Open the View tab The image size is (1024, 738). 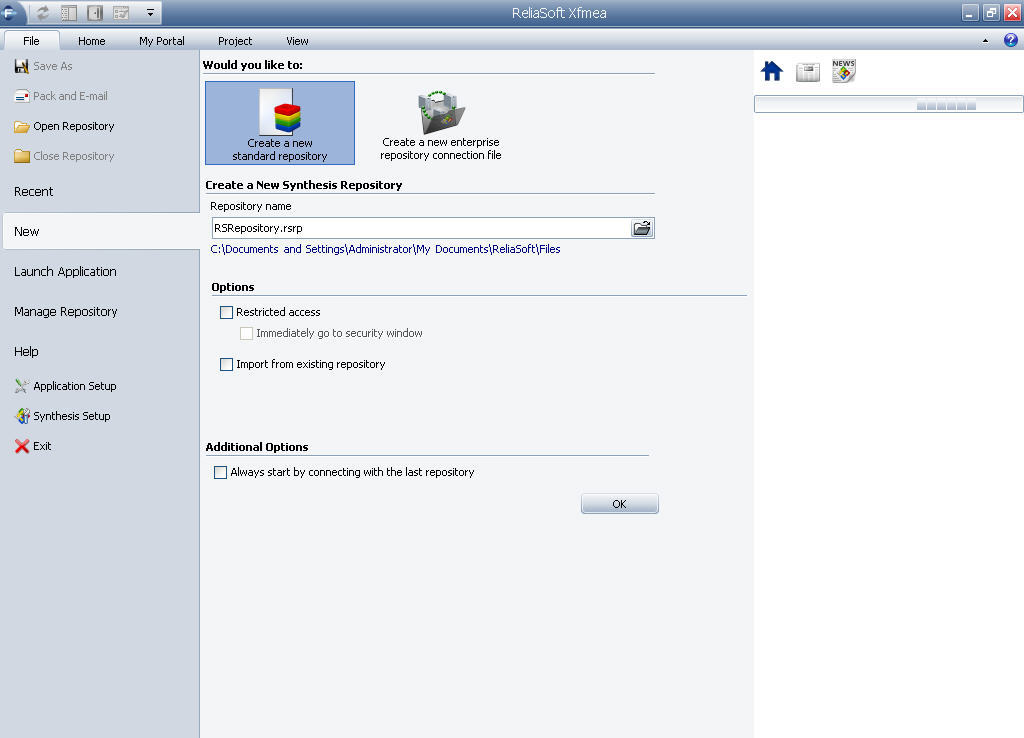pos(297,40)
